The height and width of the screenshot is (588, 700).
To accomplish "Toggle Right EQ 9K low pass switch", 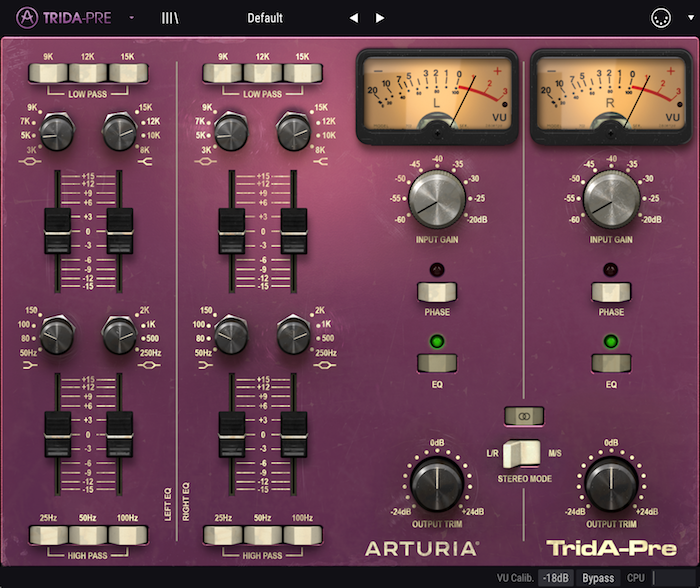I will tap(223, 73).
